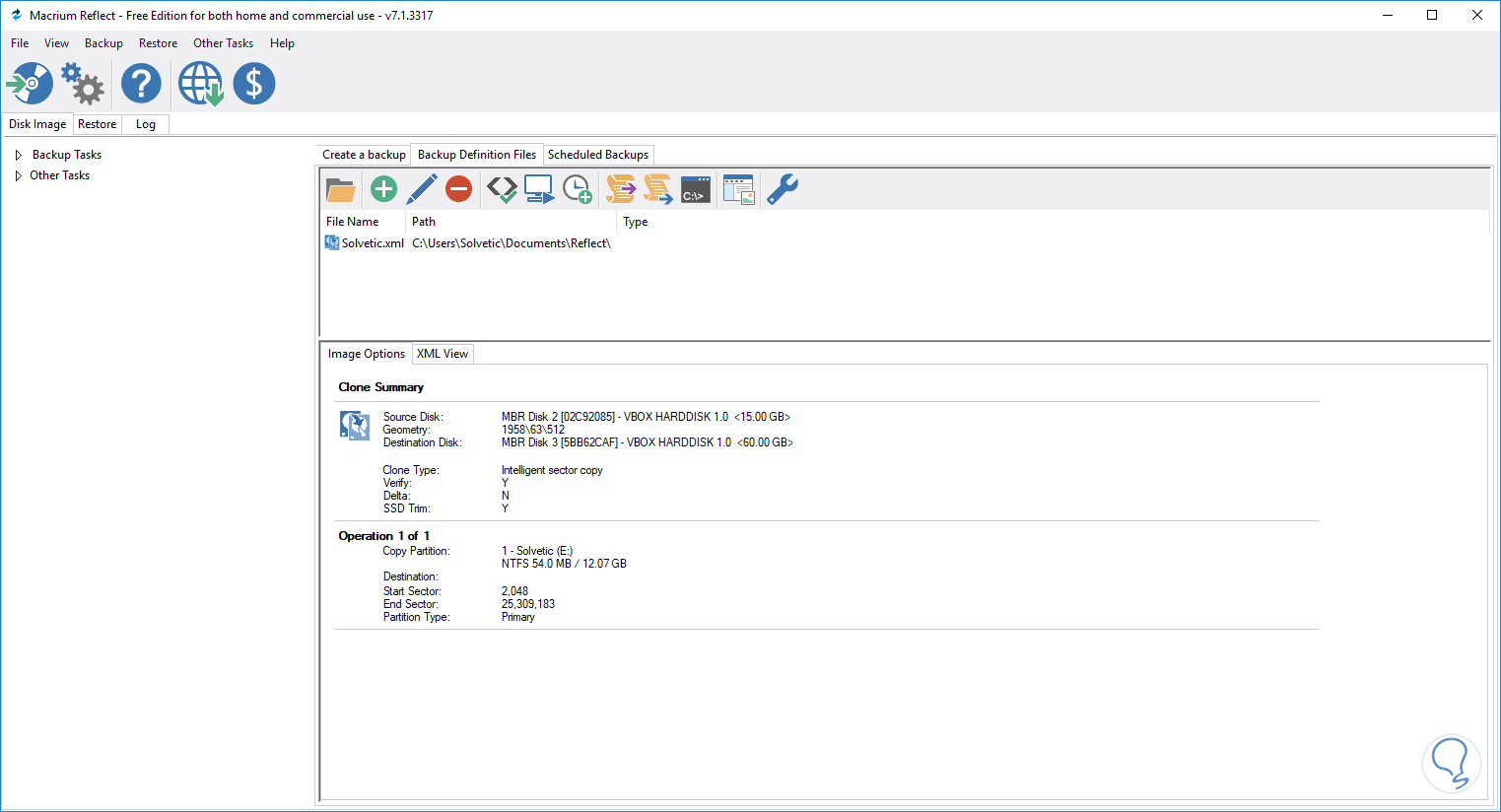Click the path C:\Users\Solvetic\Documents\Reflect\
The image size is (1501, 812).
[512, 243]
